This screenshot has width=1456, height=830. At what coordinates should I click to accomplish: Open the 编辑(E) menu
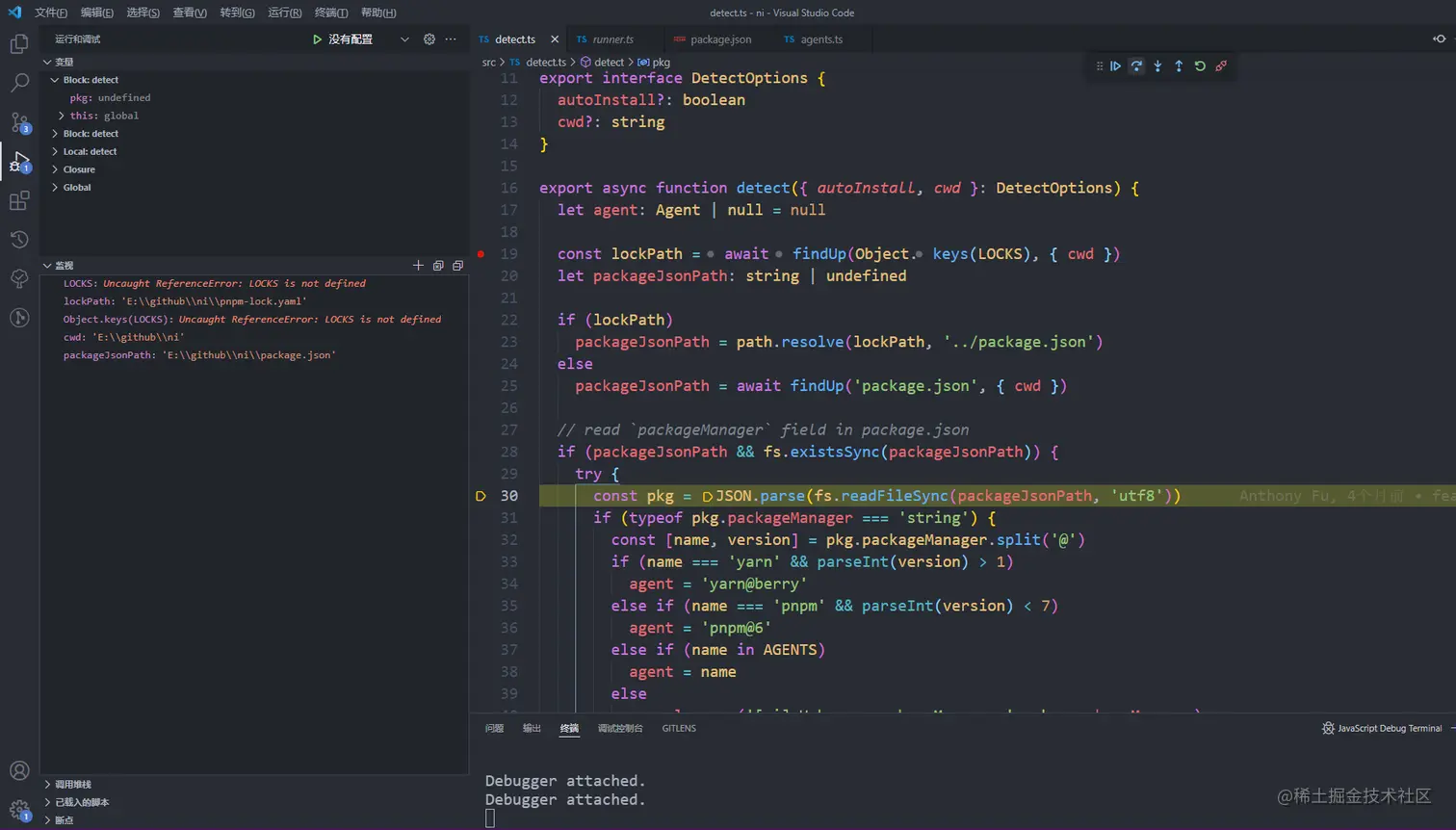click(97, 13)
